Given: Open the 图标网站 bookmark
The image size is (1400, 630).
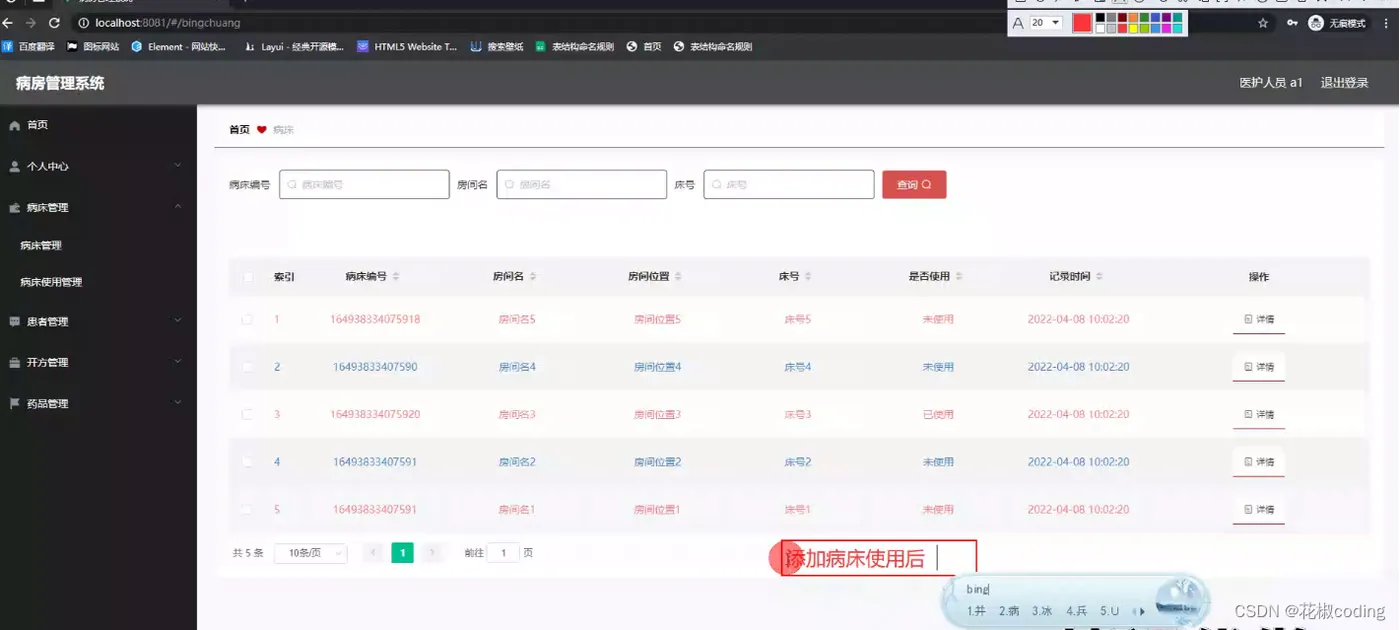Looking at the screenshot, I should point(93,46).
